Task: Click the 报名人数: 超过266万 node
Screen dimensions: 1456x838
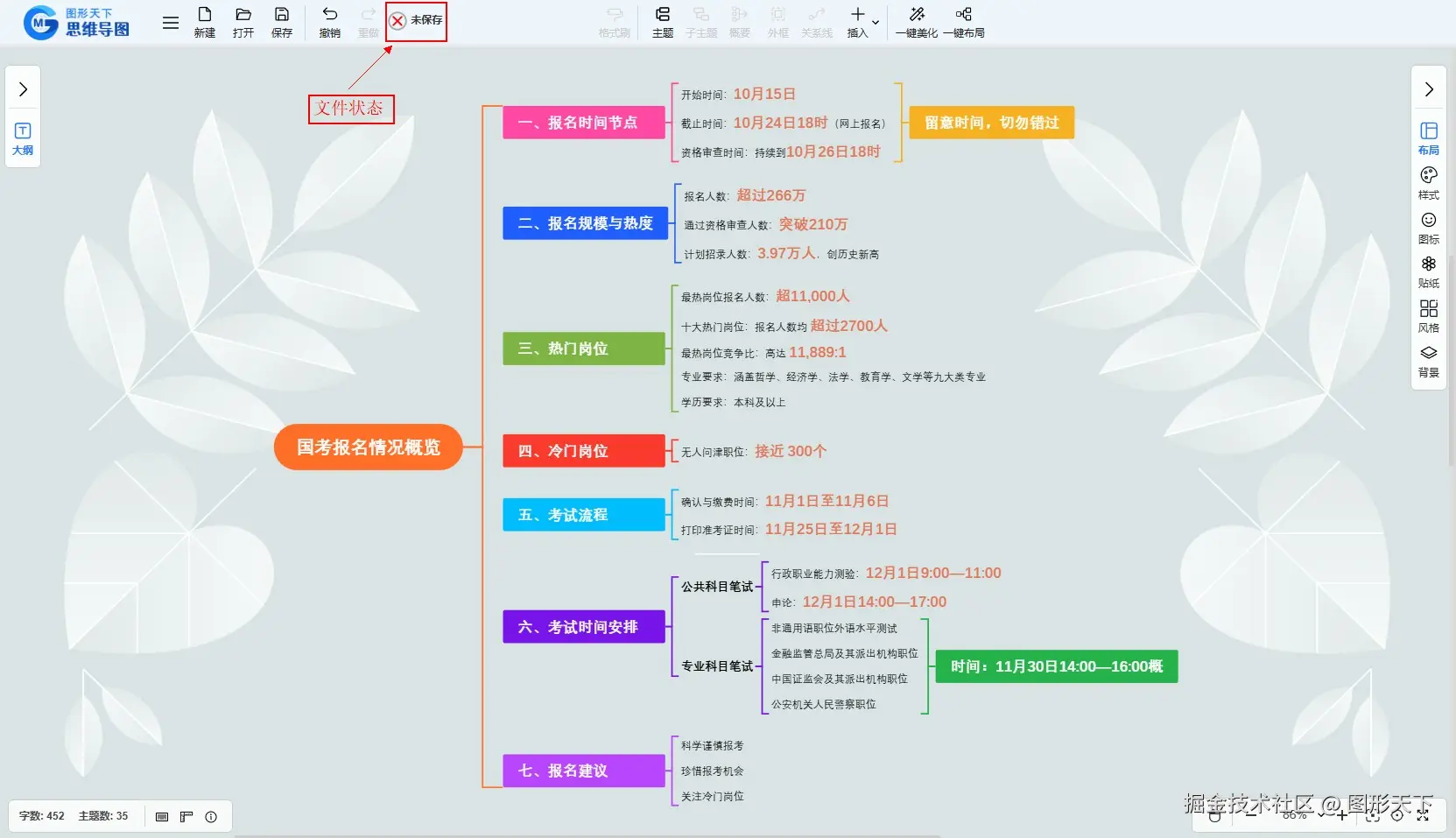Action: pos(745,195)
